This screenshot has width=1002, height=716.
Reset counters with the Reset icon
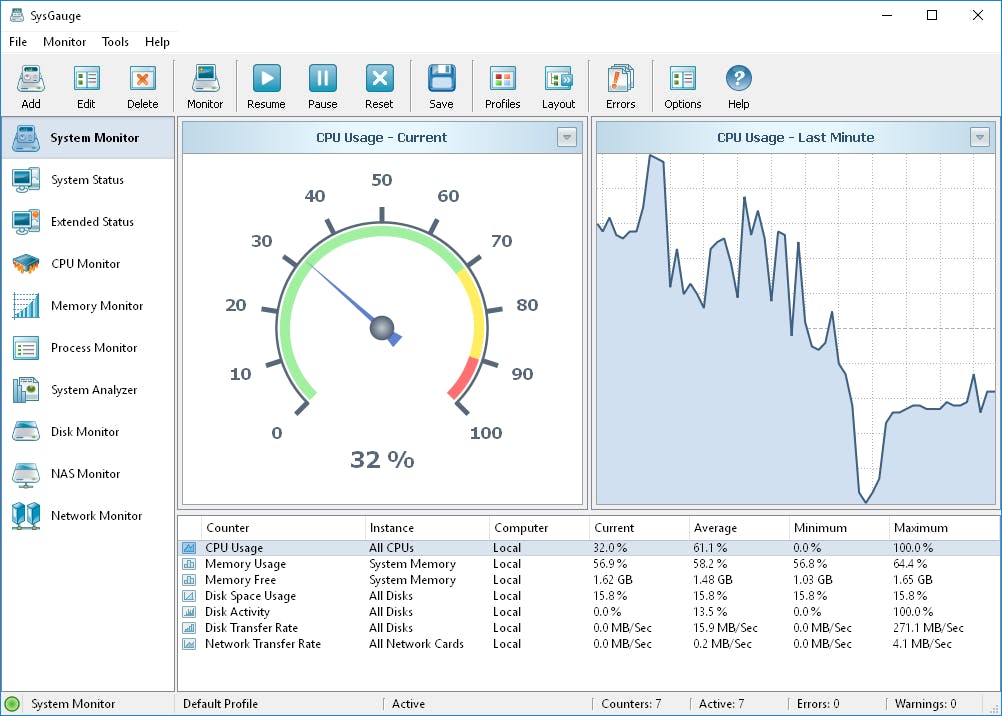tap(379, 86)
